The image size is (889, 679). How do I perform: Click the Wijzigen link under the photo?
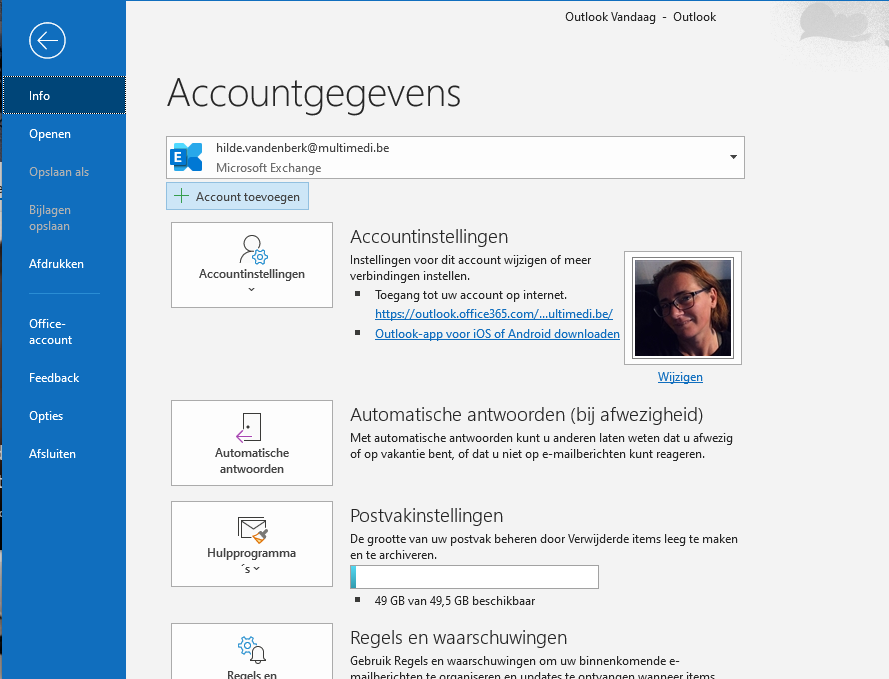click(x=680, y=377)
